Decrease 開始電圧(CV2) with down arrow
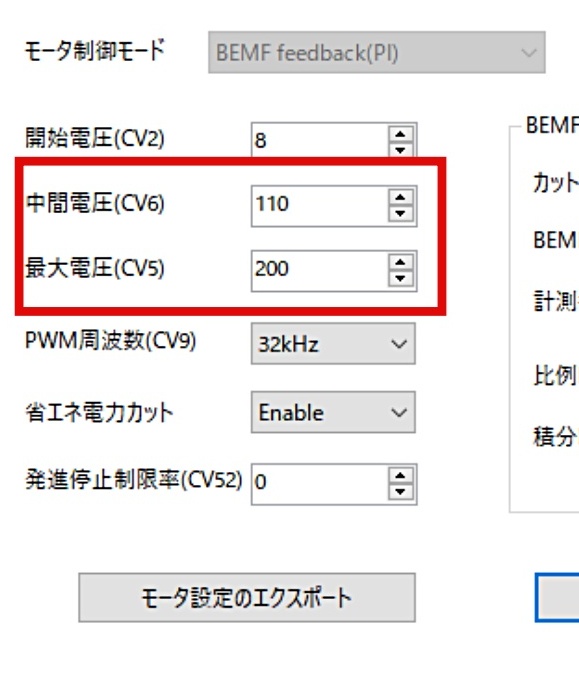579x687 pixels. point(400,149)
